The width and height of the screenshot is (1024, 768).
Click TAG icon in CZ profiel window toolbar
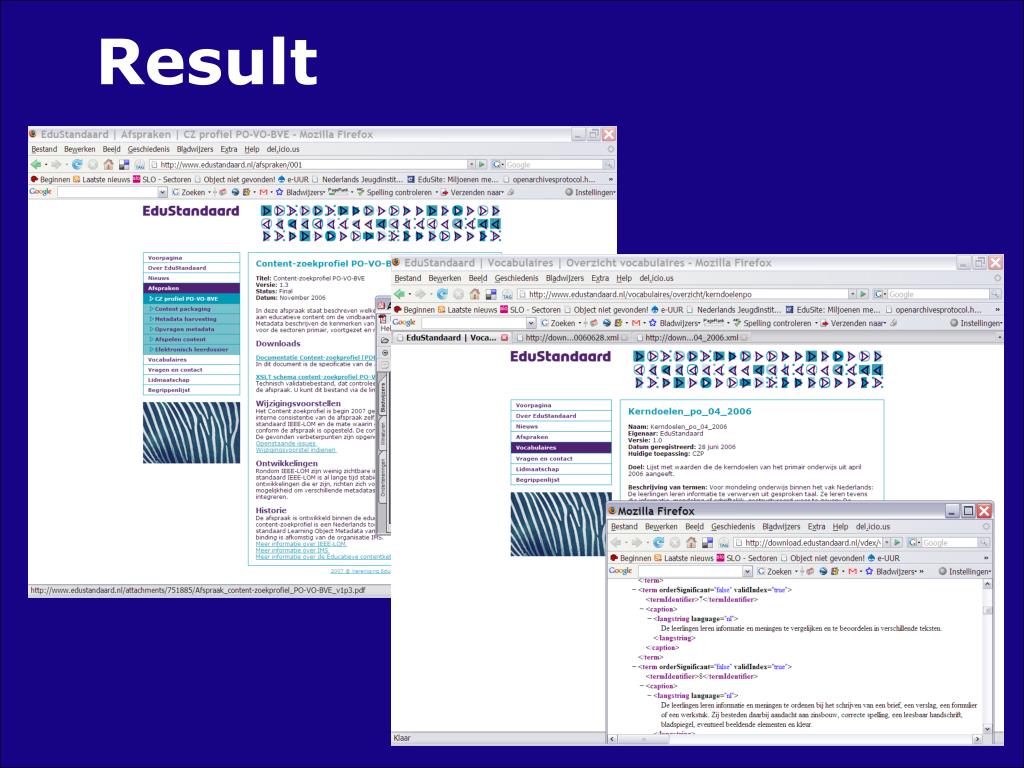coord(139,165)
